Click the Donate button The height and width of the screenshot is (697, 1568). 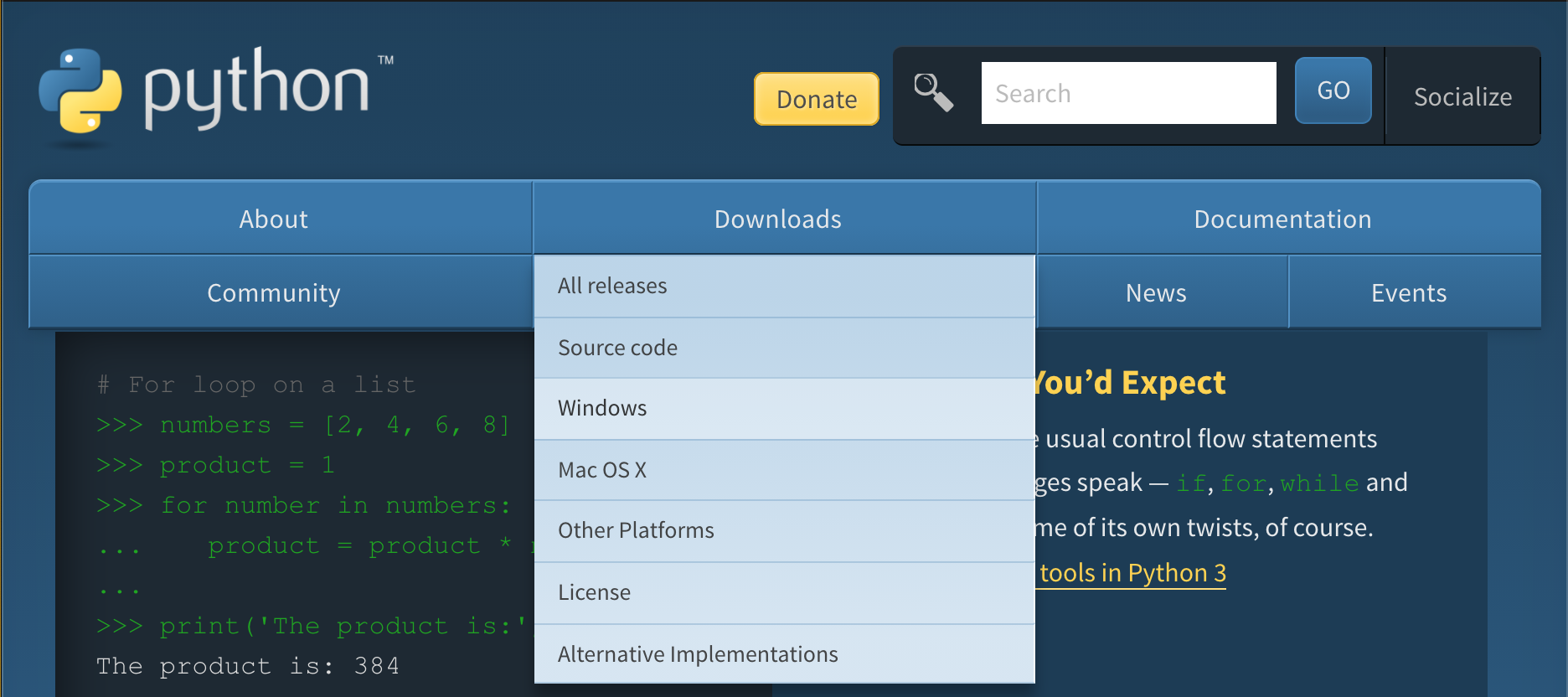[x=817, y=99]
